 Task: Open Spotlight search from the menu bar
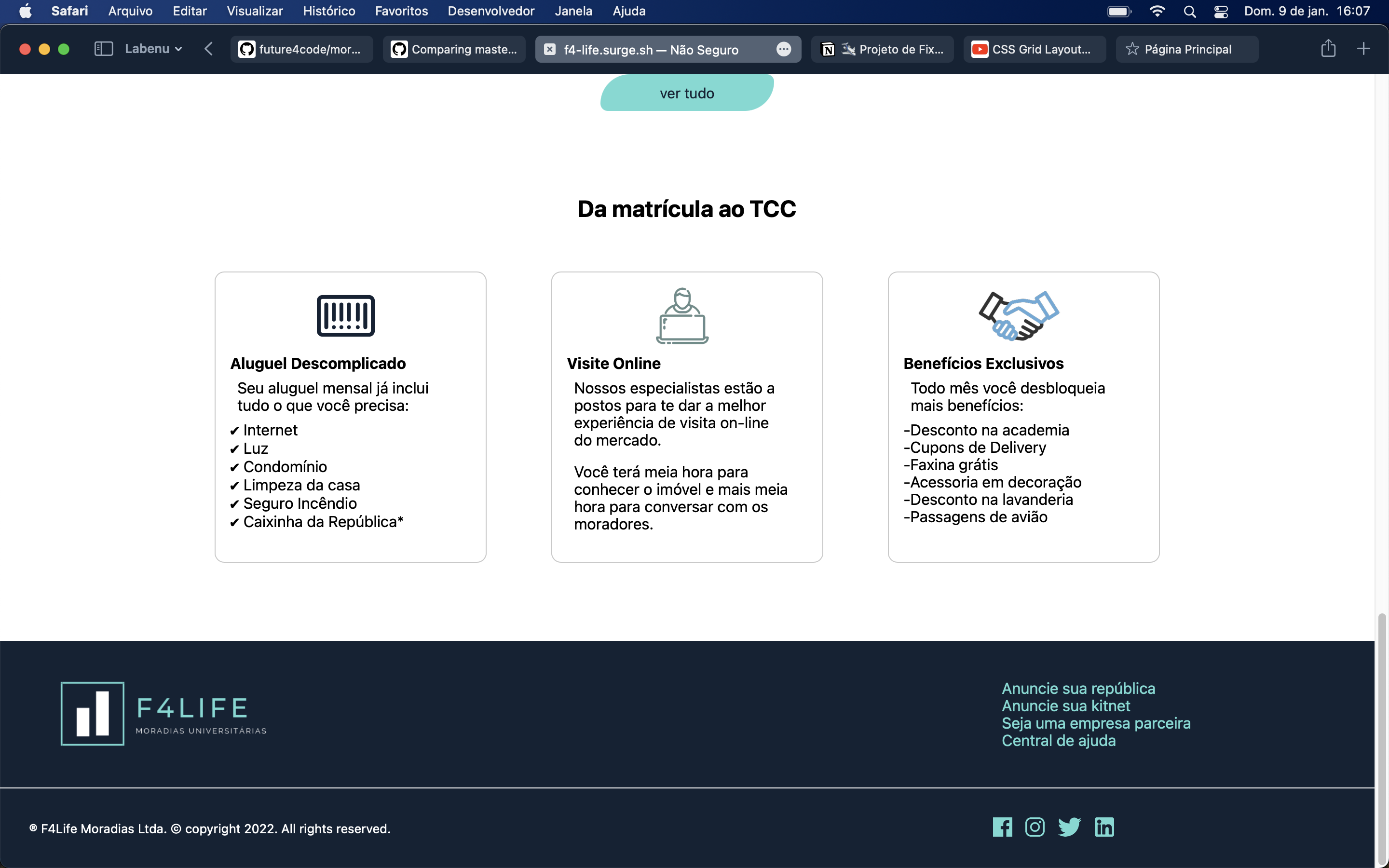click(1190, 11)
